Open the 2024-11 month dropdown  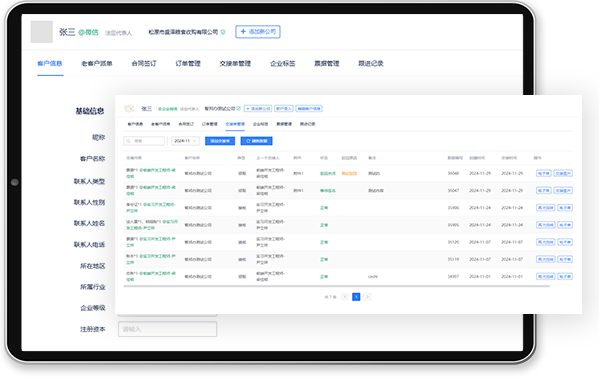[x=185, y=141]
